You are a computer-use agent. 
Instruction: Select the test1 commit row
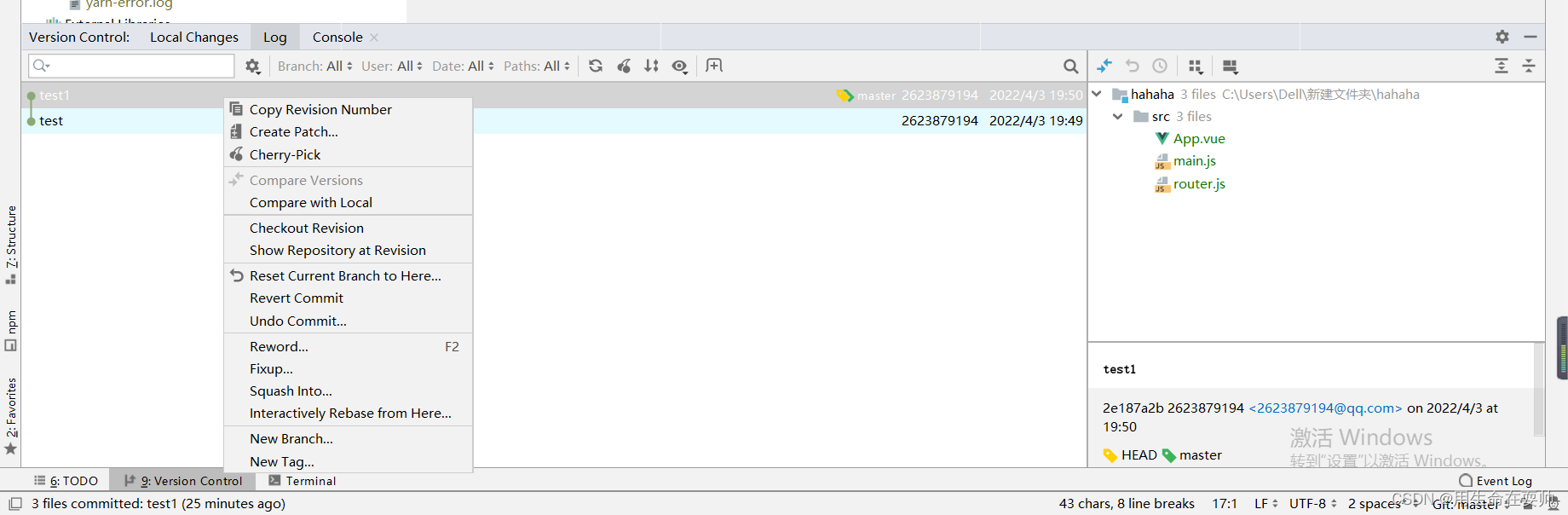click(x=554, y=95)
